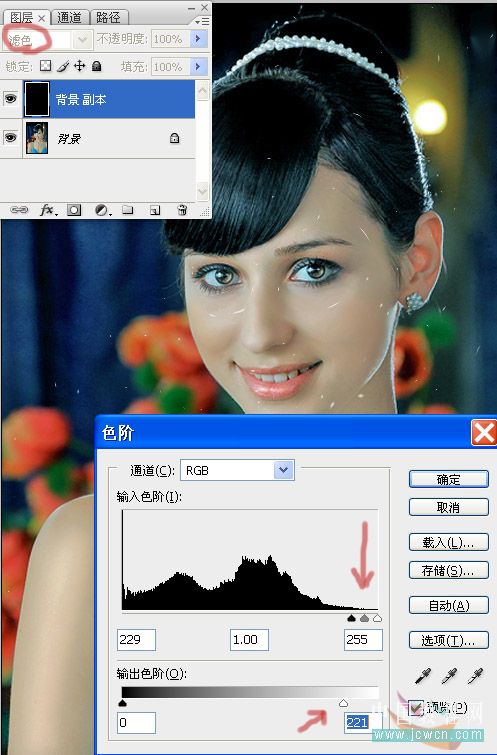This screenshot has height=755, width=497.
Task: Lock all padlock icon
Action: point(96,65)
